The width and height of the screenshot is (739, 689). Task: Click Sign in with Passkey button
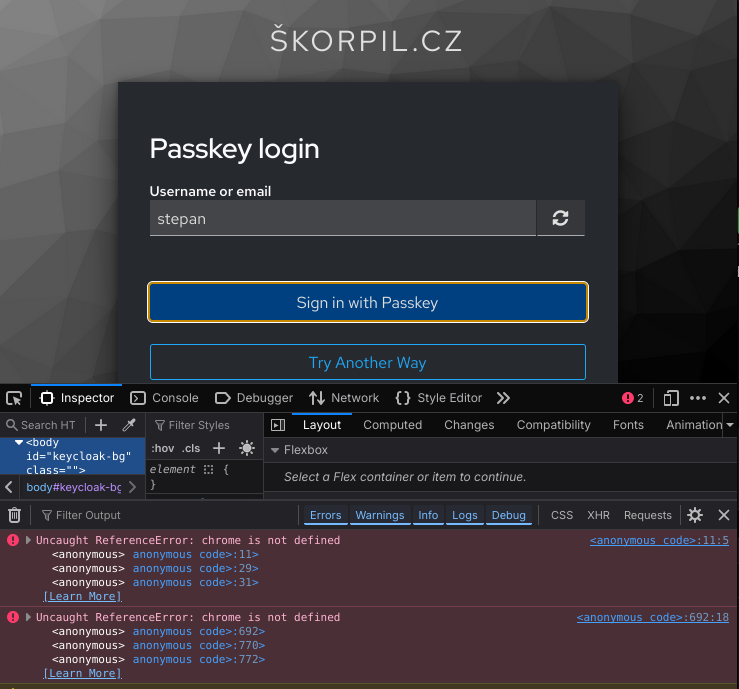click(367, 302)
